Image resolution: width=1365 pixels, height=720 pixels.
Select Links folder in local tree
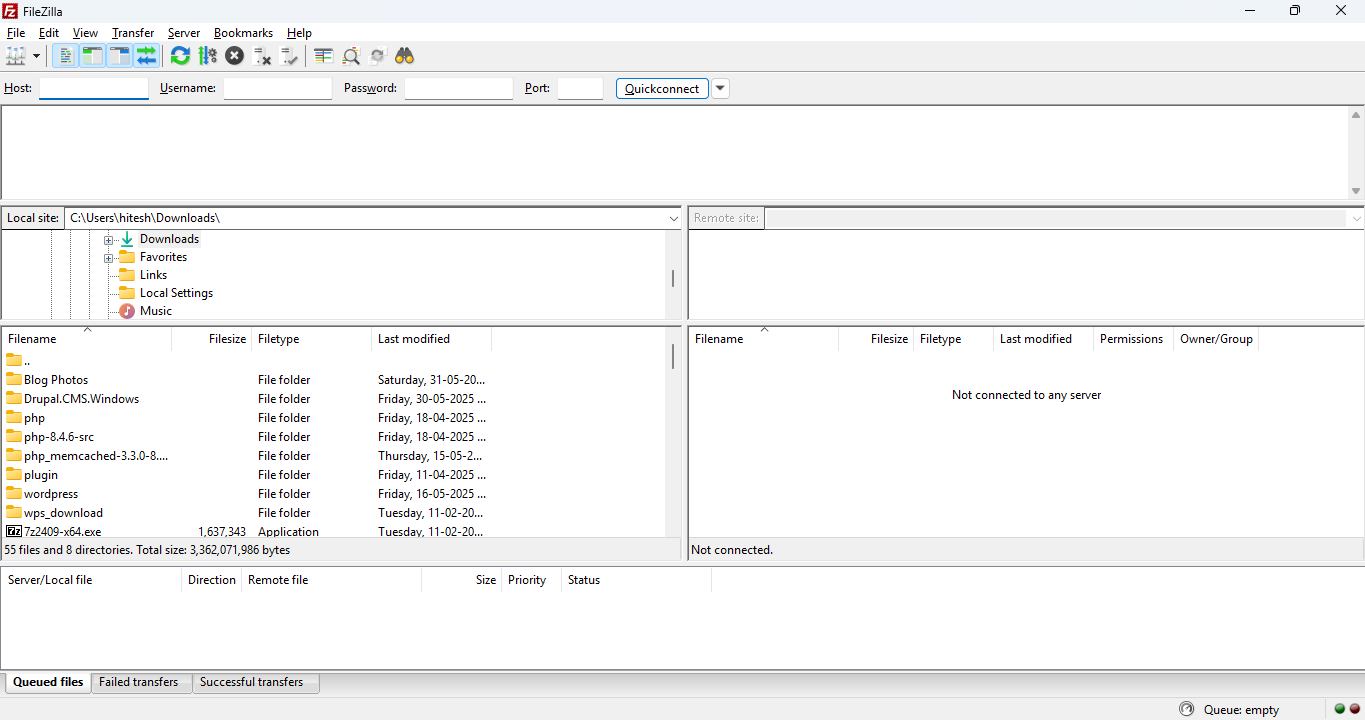pos(153,275)
